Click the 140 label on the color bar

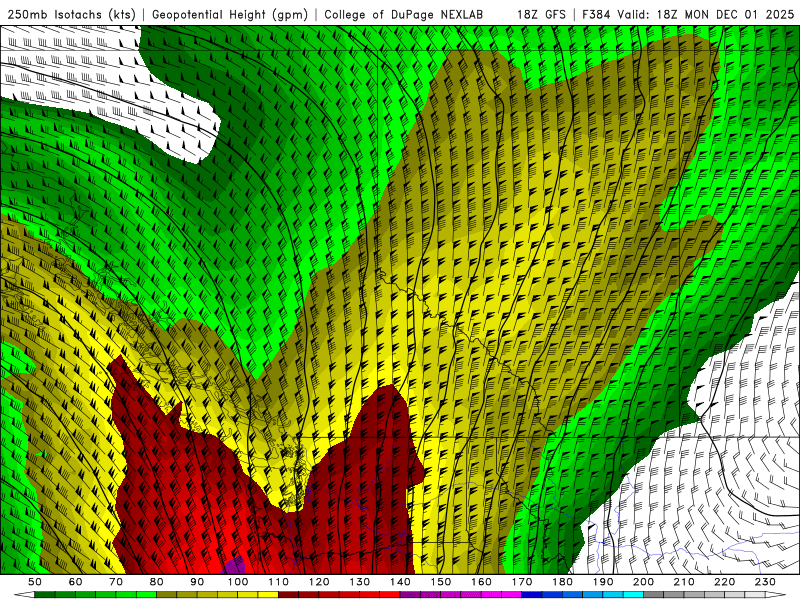coord(400,582)
